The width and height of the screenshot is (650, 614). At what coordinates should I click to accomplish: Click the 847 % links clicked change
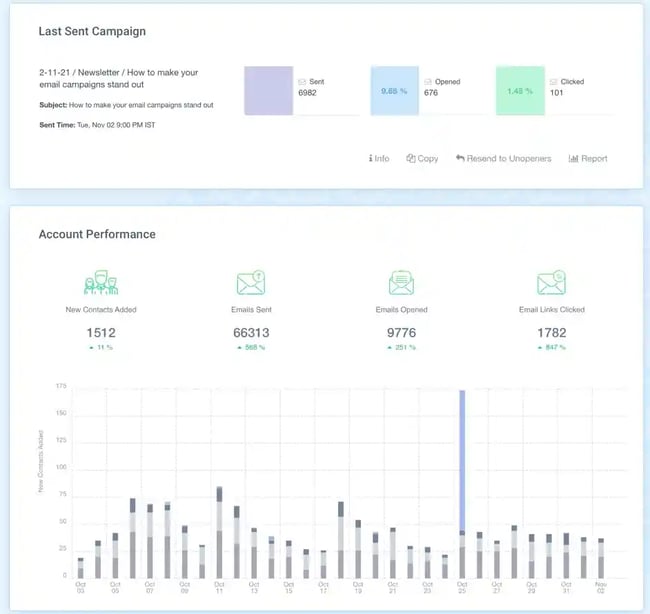point(551,348)
